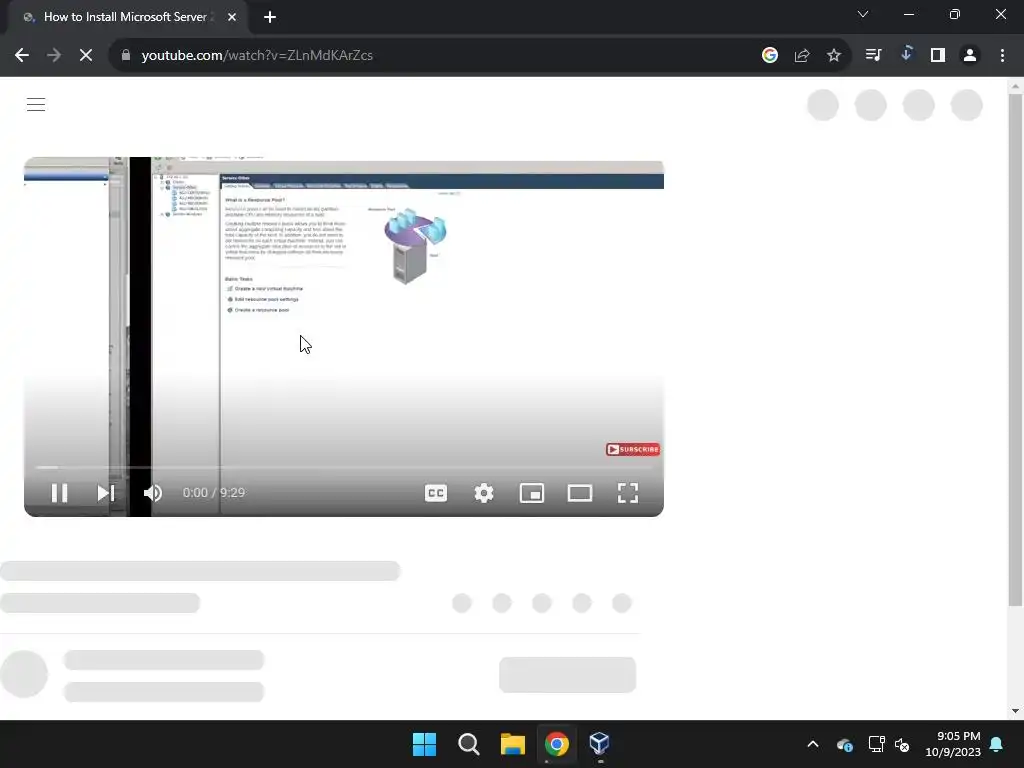Open clock showing 9:05 PM
This screenshot has height=768, width=1024.
(953, 744)
